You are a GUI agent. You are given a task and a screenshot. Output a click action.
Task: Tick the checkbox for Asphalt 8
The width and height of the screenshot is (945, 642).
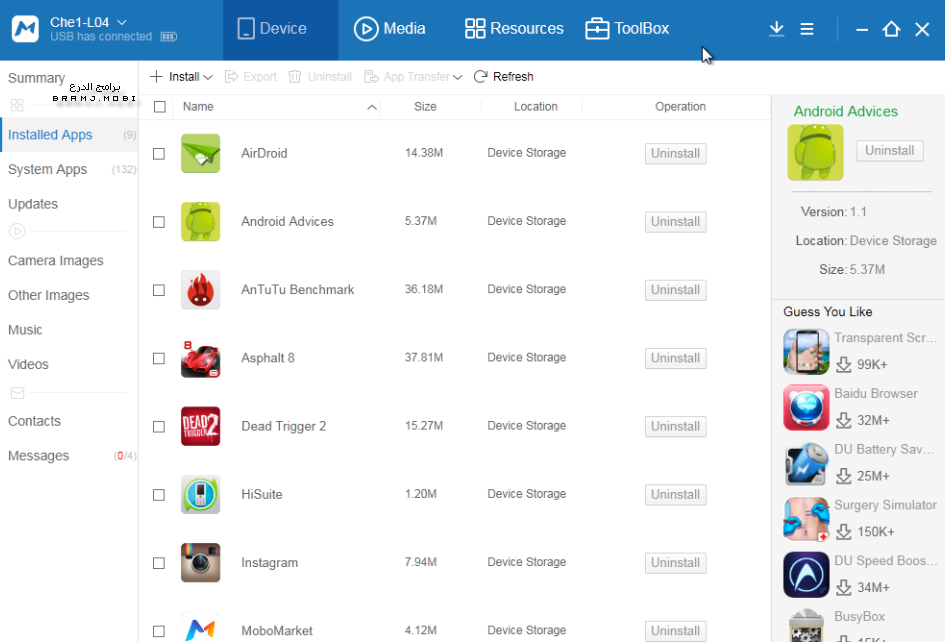click(x=159, y=358)
